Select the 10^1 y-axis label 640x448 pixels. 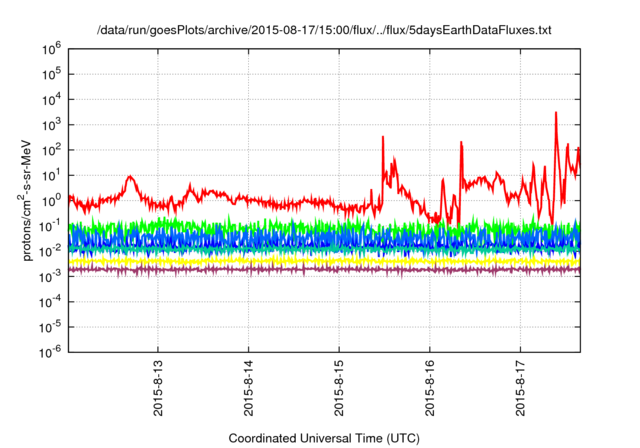(51, 176)
